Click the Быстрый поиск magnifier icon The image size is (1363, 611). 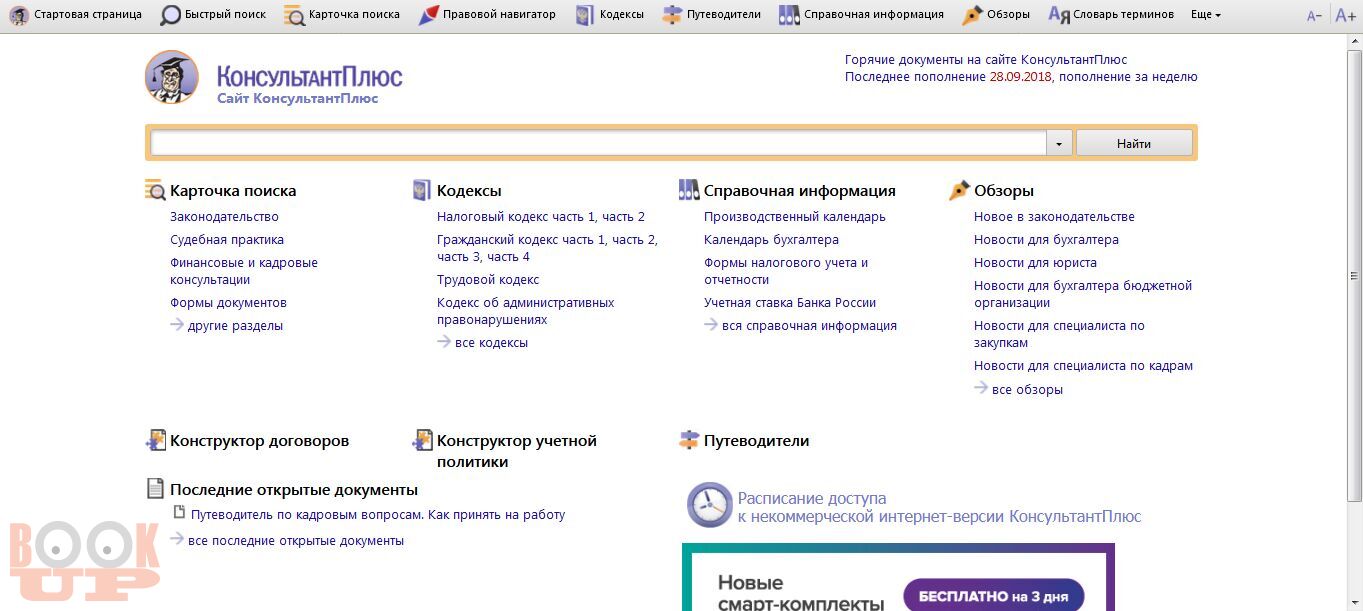171,15
